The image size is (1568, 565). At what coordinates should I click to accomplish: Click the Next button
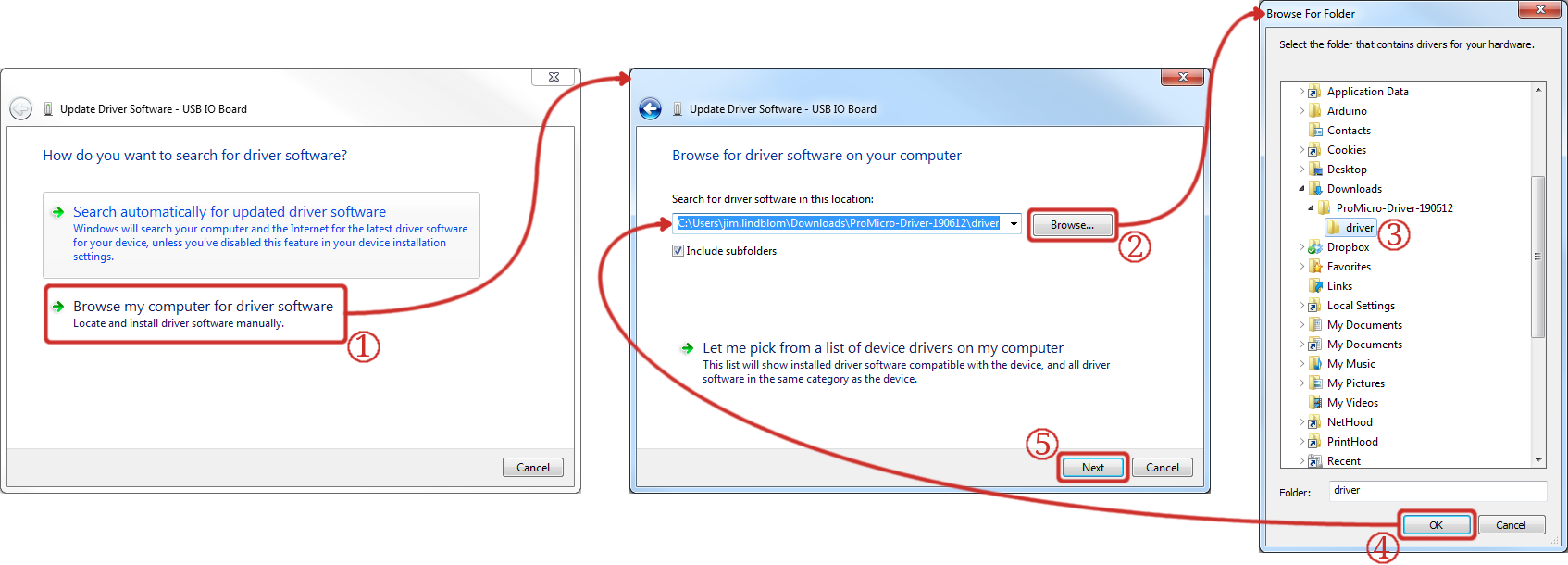pos(1093,468)
